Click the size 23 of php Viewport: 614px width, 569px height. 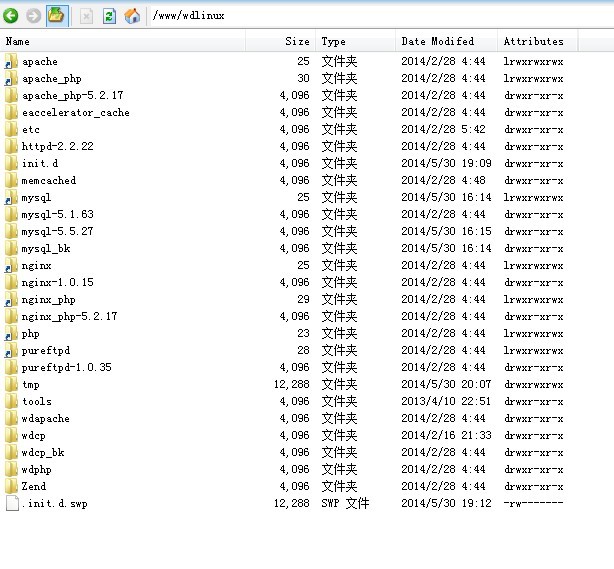(x=303, y=333)
